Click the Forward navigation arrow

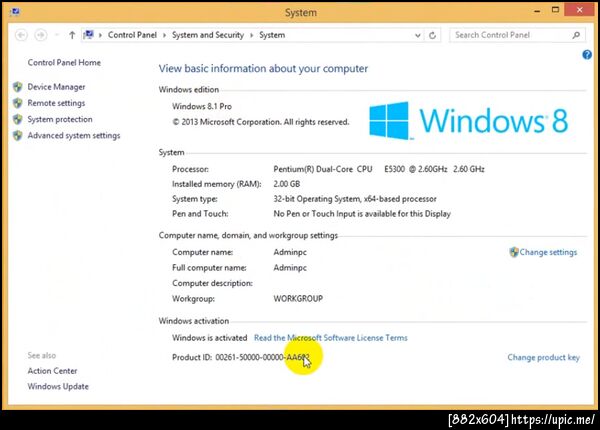[x=41, y=35]
